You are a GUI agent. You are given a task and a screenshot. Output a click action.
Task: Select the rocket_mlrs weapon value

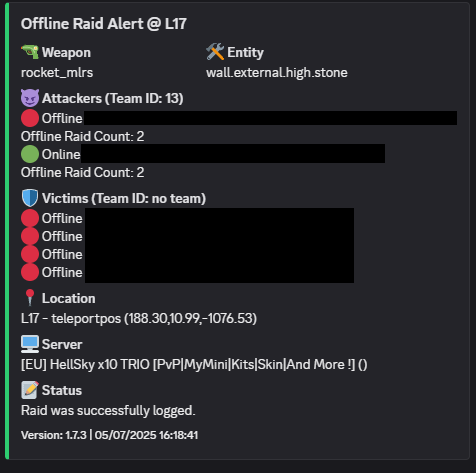coord(57,73)
